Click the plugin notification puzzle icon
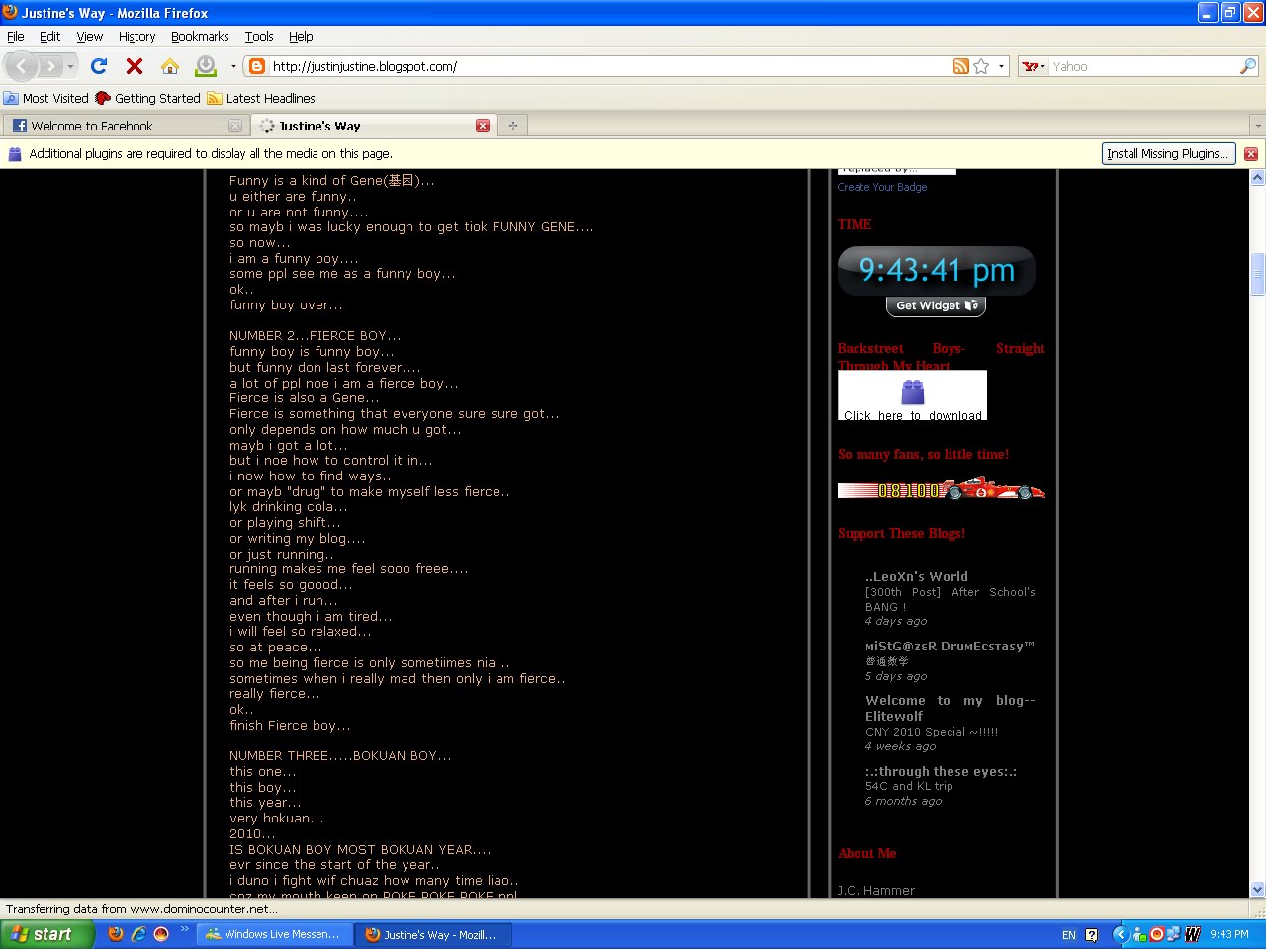 click(15, 153)
